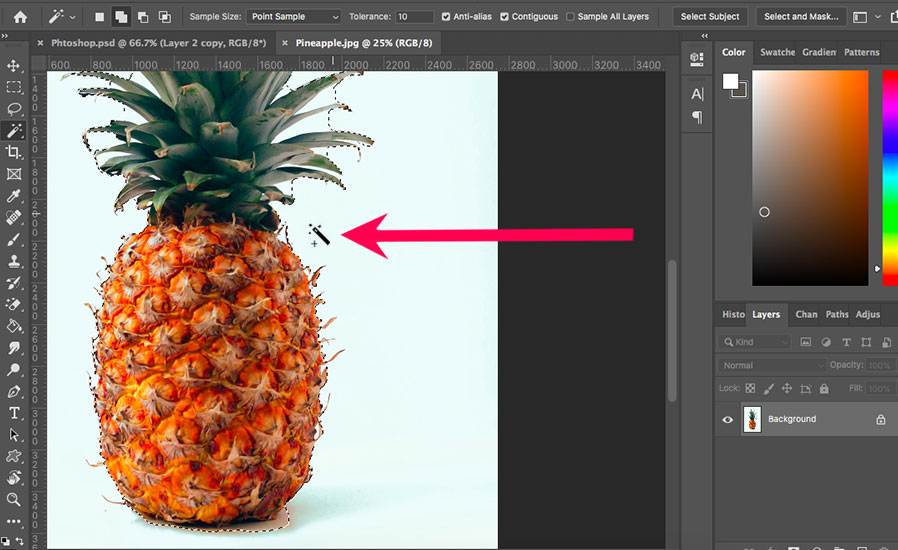Switch to the Channels panel tab
Image resolution: width=898 pixels, height=550 pixels.
(806, 315)
